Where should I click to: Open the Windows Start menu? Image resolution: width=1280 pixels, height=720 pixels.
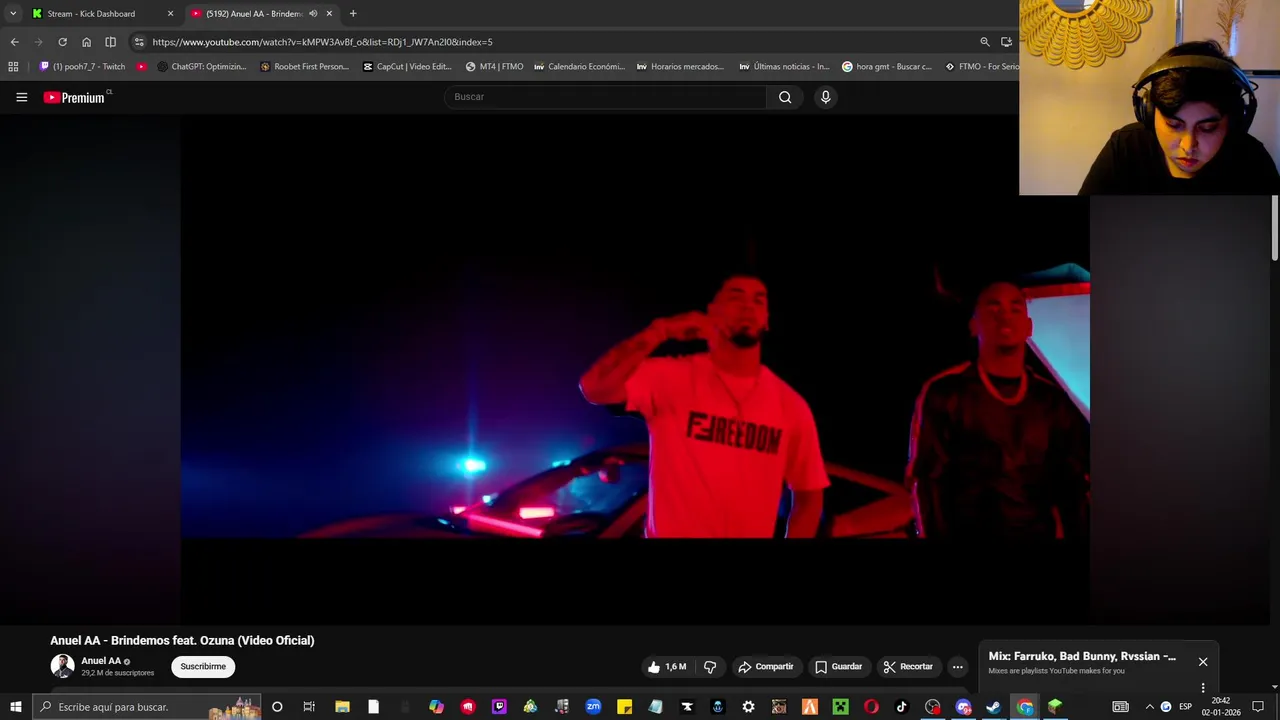click(15, 707)
